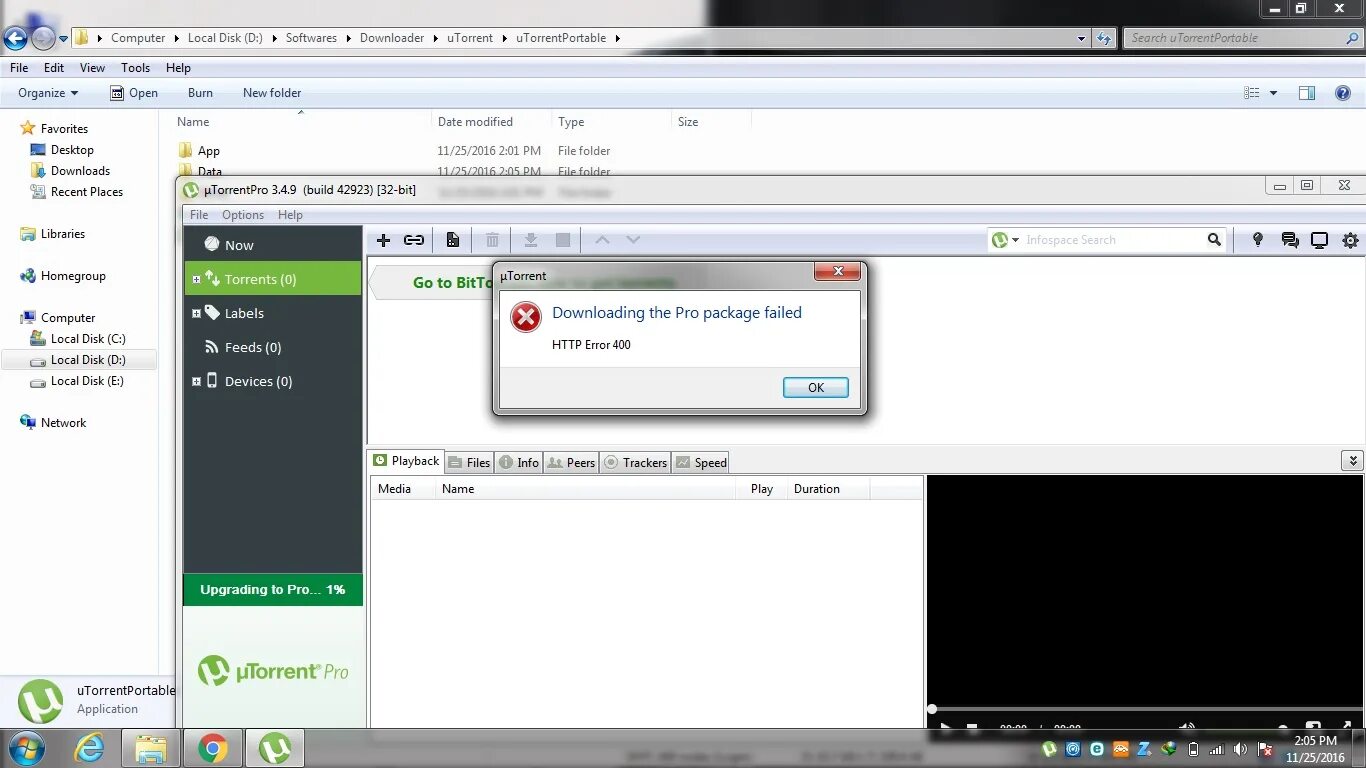The image size is (1366, 768).
Task: Open uTorrent File menu
Action: tap(199, 215)
